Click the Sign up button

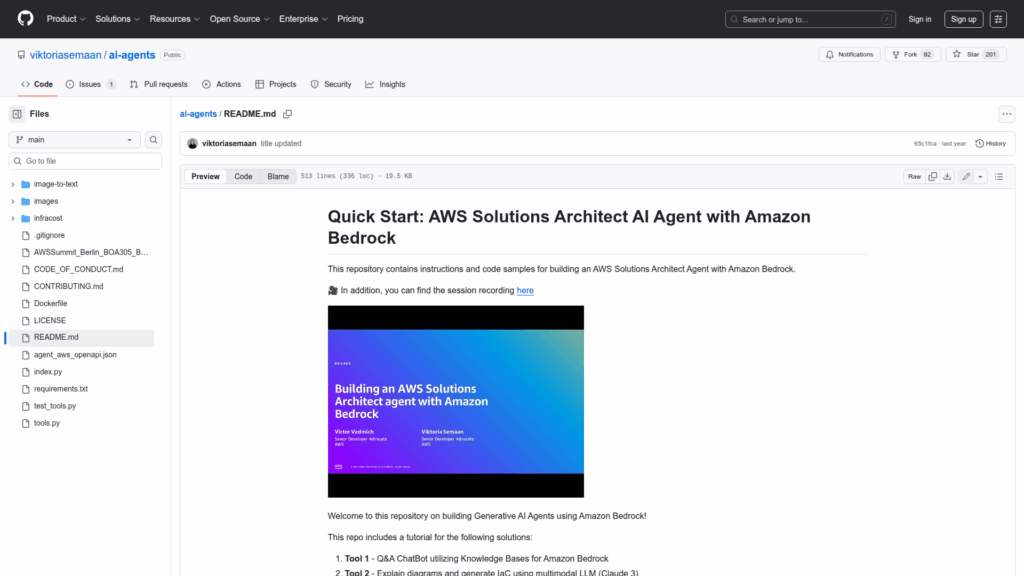point(963,19)
